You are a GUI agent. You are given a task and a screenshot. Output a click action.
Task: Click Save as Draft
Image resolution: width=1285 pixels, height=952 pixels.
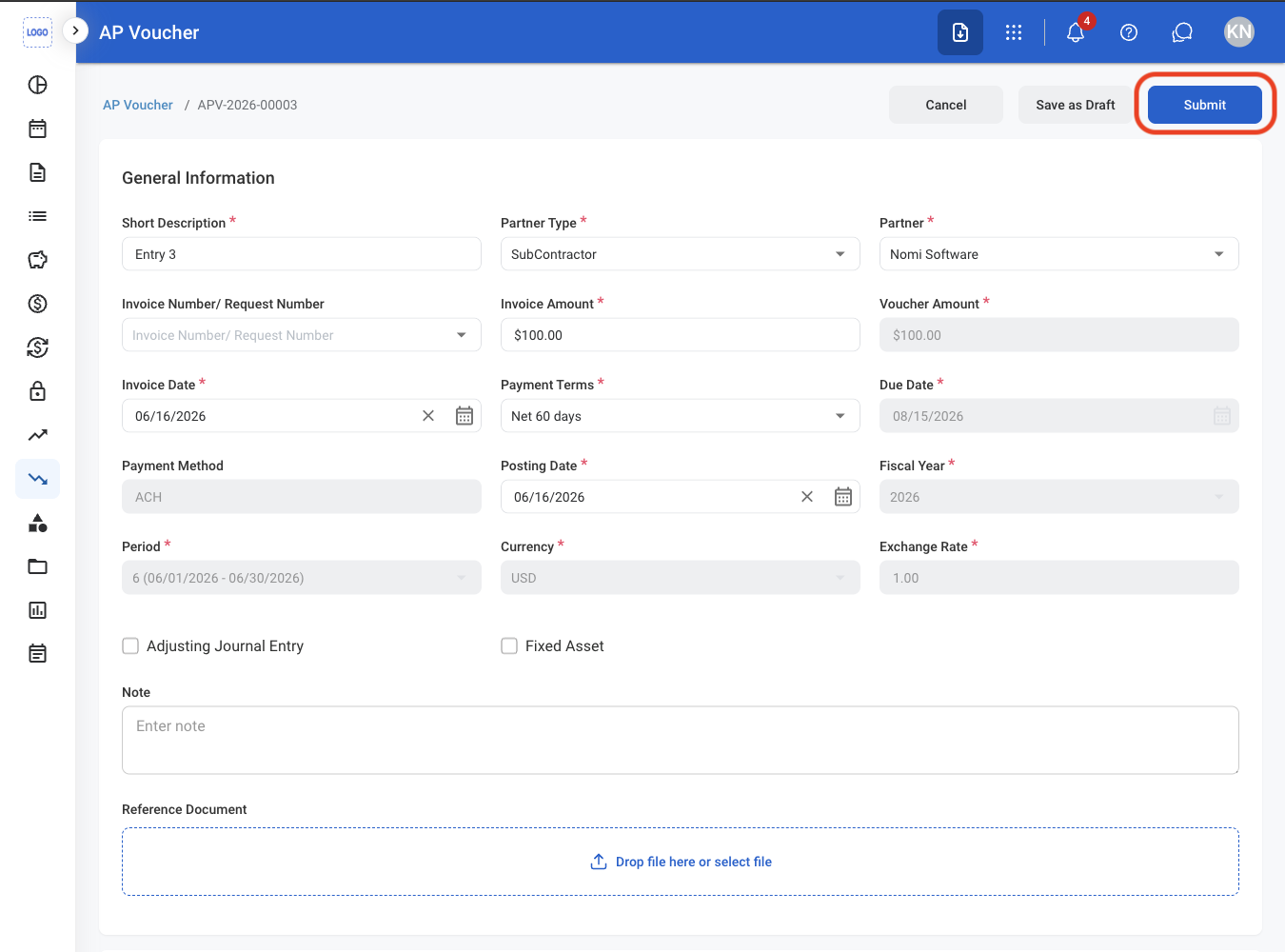[x=1076, y=105]
